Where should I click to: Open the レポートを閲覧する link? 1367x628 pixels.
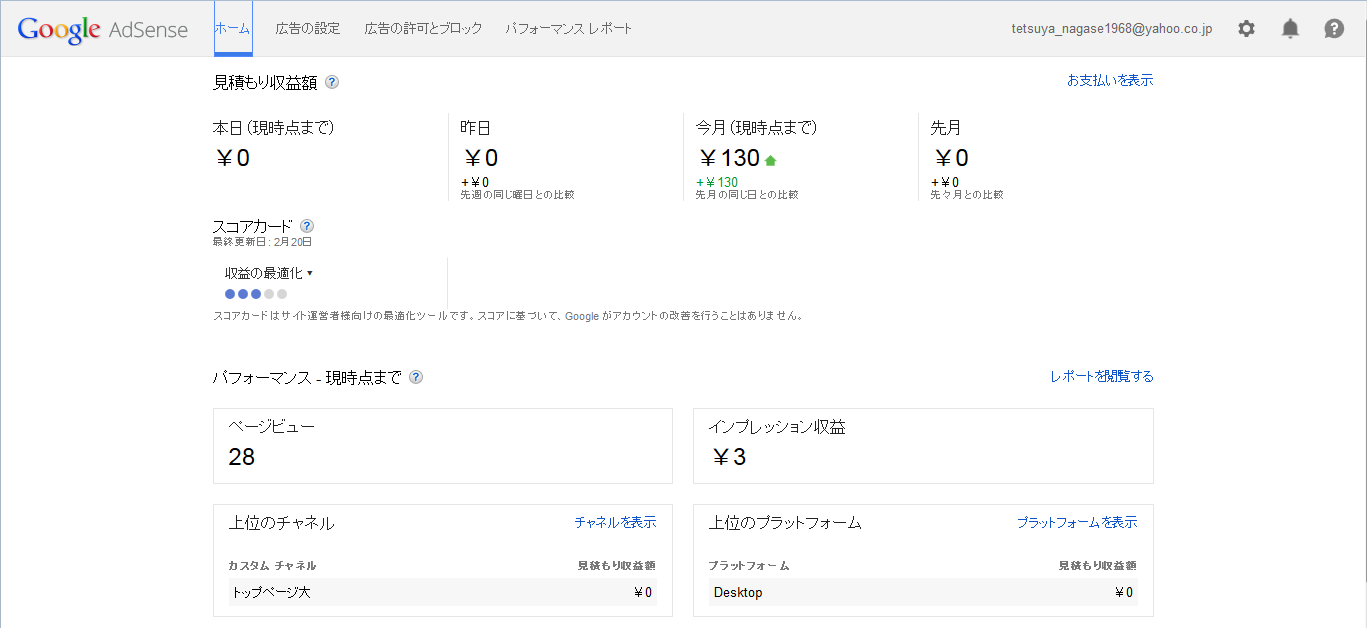1101,377
